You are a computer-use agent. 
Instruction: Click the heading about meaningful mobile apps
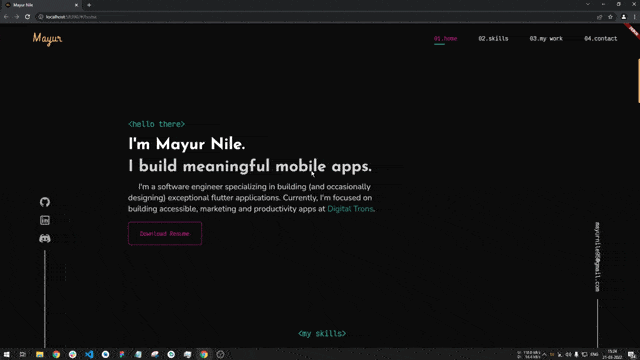(250, 167)
